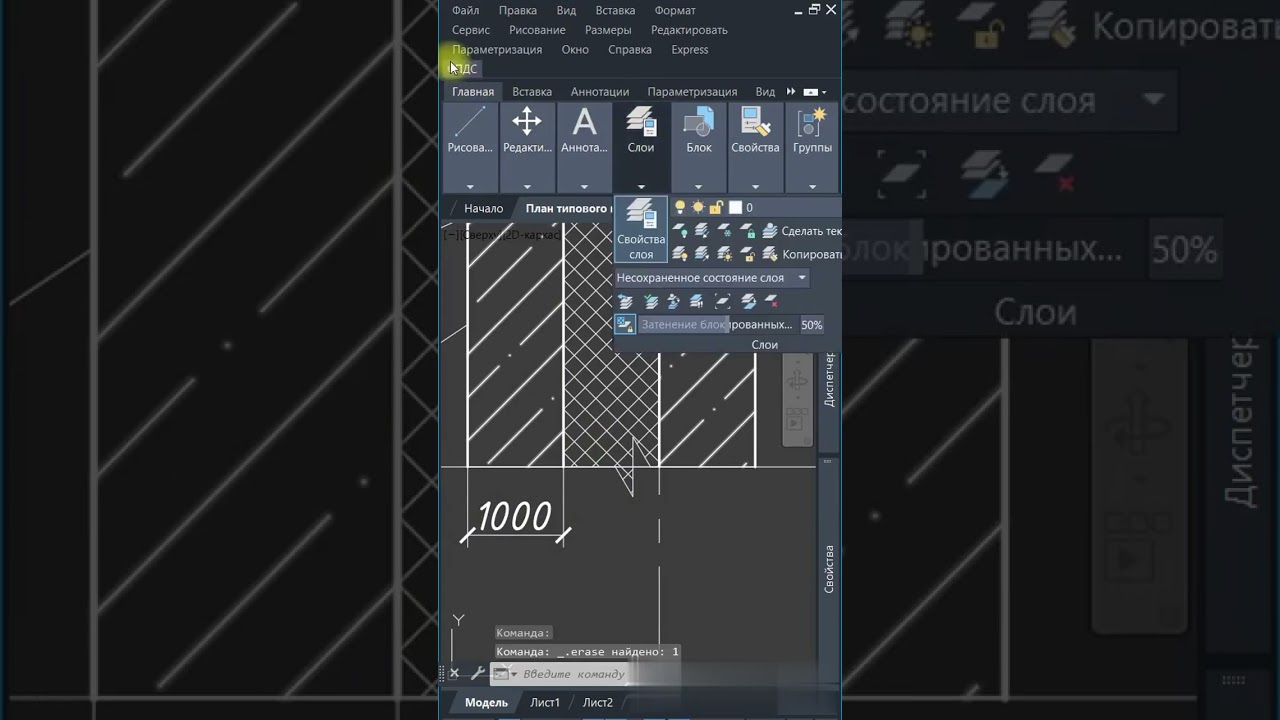This screenshot has height=720, width=1280.
Task: Open the Рисование menu in the menu bar
Action: point(537,30)
